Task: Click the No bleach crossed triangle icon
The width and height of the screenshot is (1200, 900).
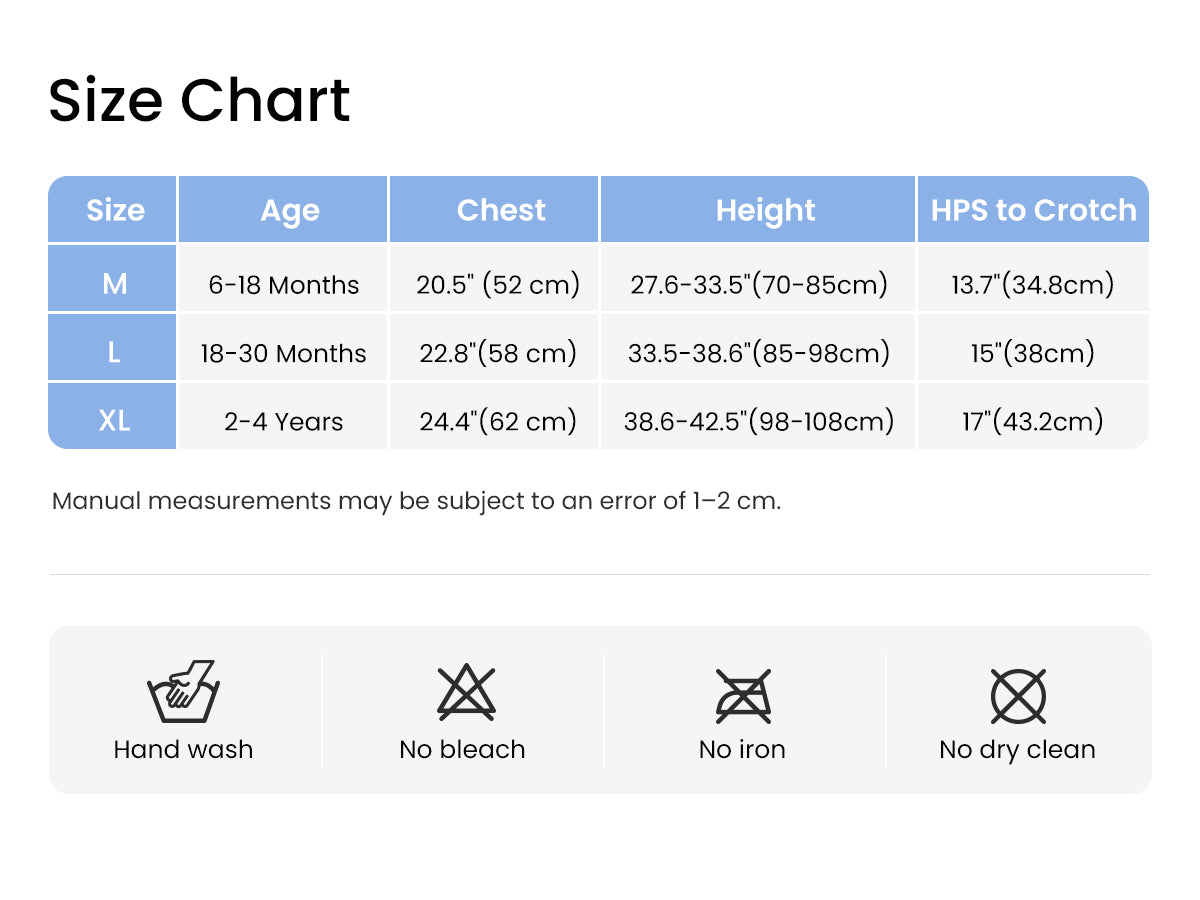Action: (x=467, y=692)
